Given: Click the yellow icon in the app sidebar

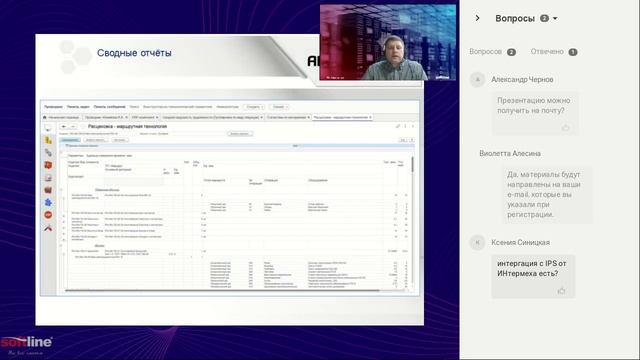Looking at the screenshot, I should click(x=48, y=140).
